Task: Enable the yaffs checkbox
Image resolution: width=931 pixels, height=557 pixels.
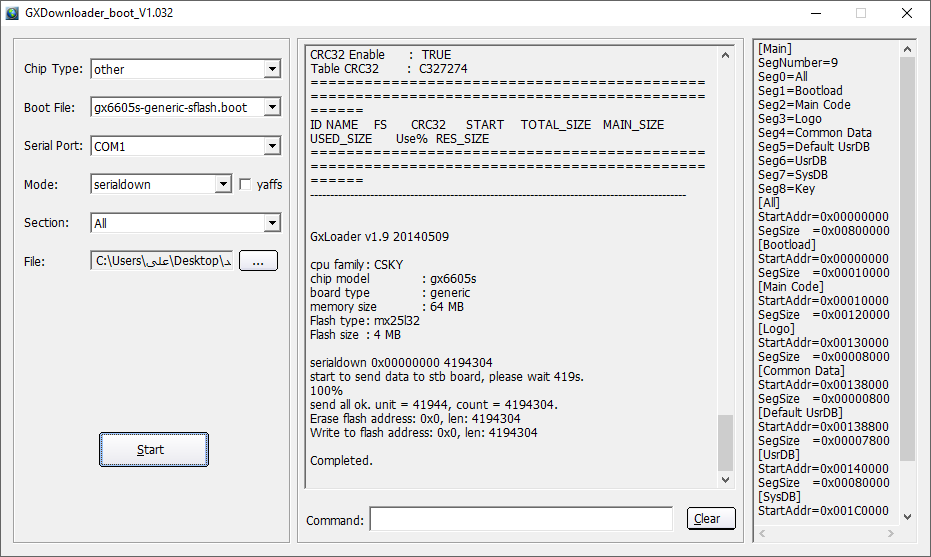Action: 246,184
